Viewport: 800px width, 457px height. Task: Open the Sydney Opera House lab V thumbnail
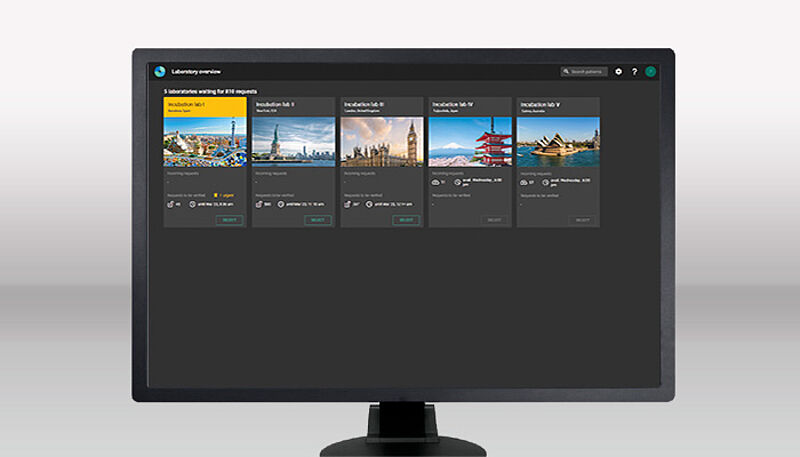(557, 141)
